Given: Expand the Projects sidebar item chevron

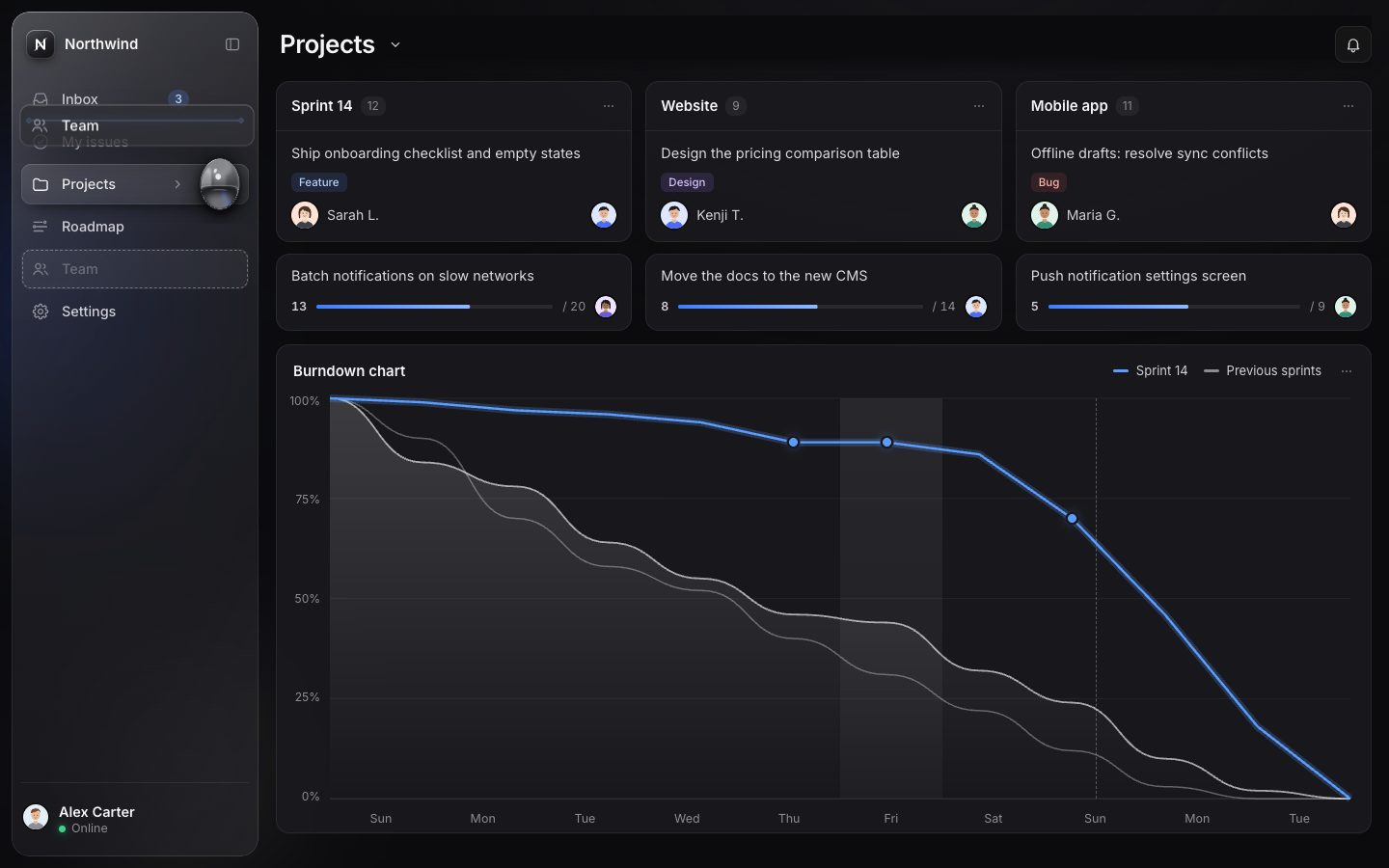Looking at the screenshot, I should tap(177, 184).
